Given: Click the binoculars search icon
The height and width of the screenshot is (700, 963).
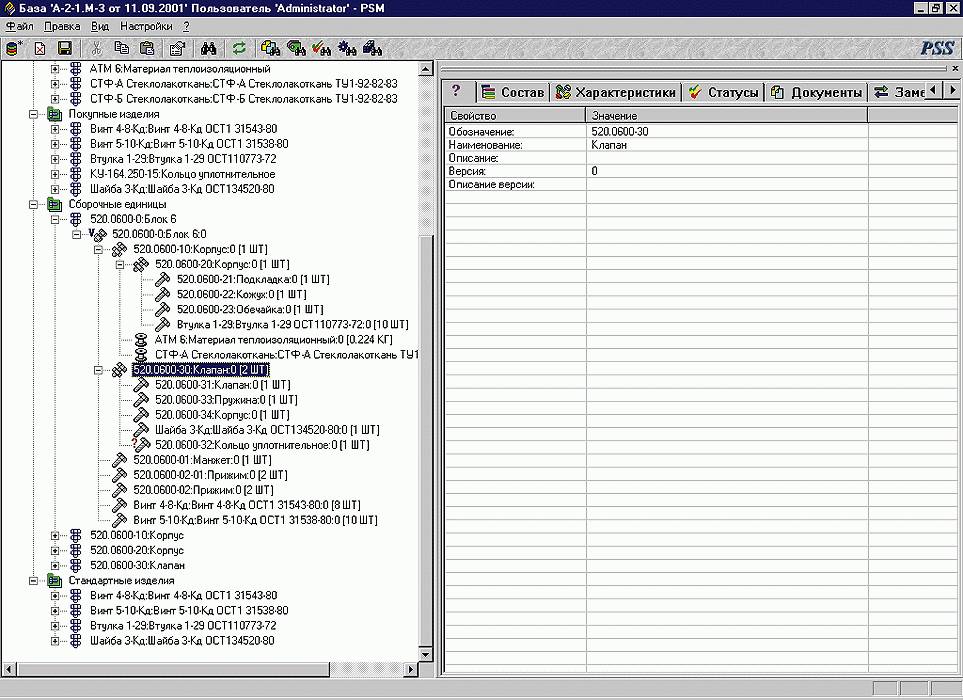Looking at the screenshot, I should [x=209, y=48].
